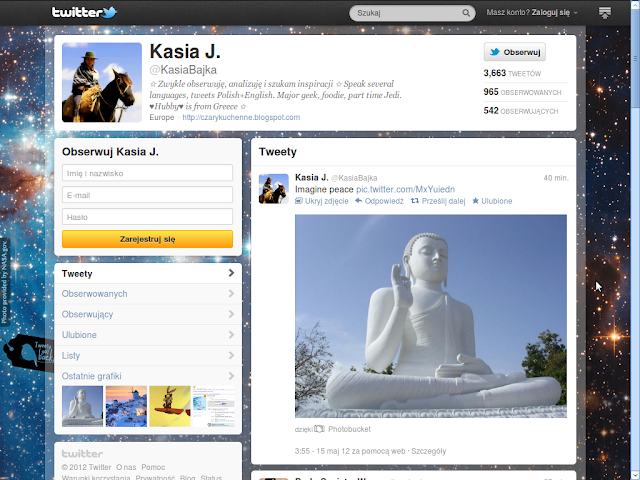Click the Imię i nazwisko input field
640x480 pixels.
coord(147,173)
